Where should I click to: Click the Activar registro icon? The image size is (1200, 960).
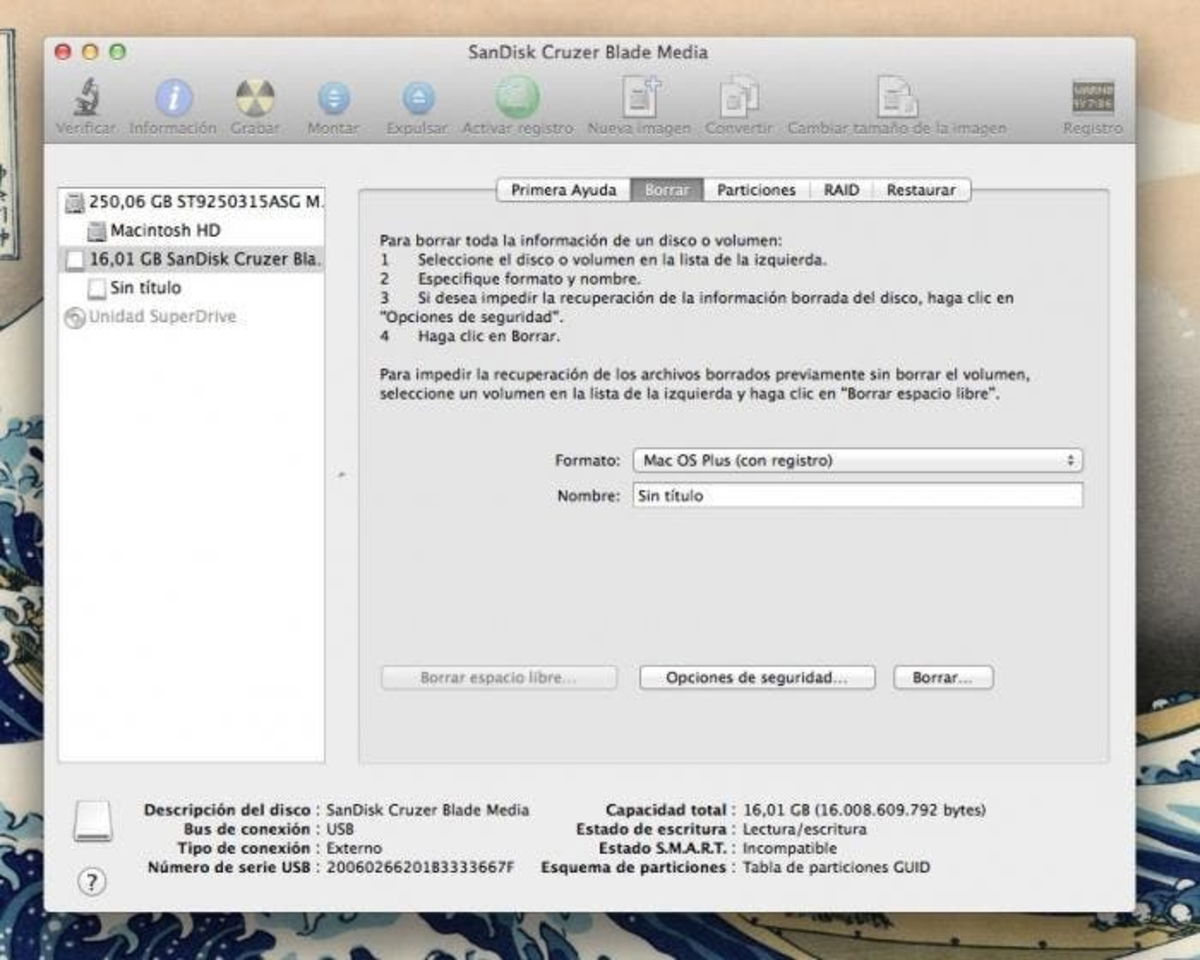click(x=517, y=97)
